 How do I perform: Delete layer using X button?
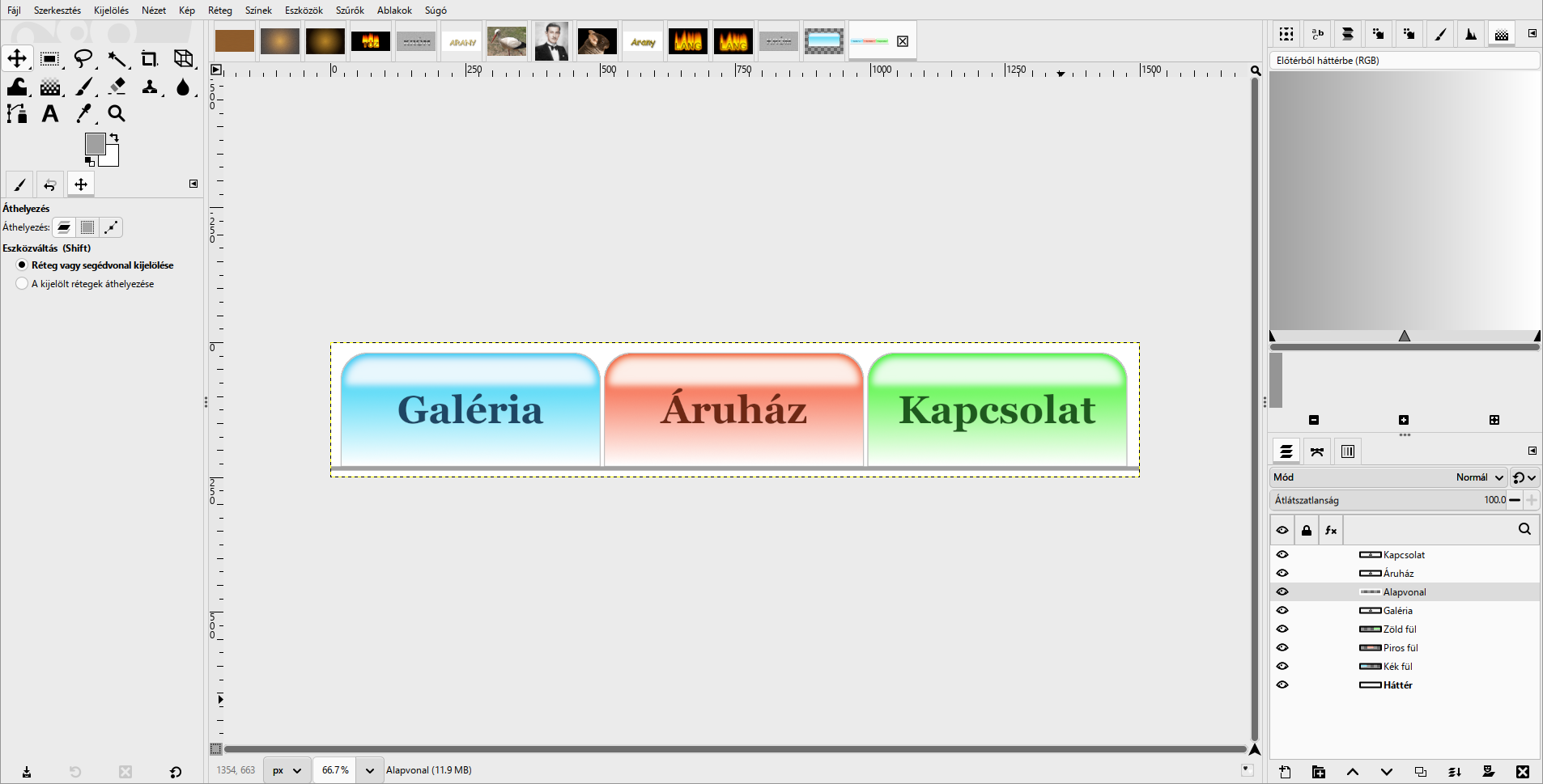click(x=1523, y=772)
